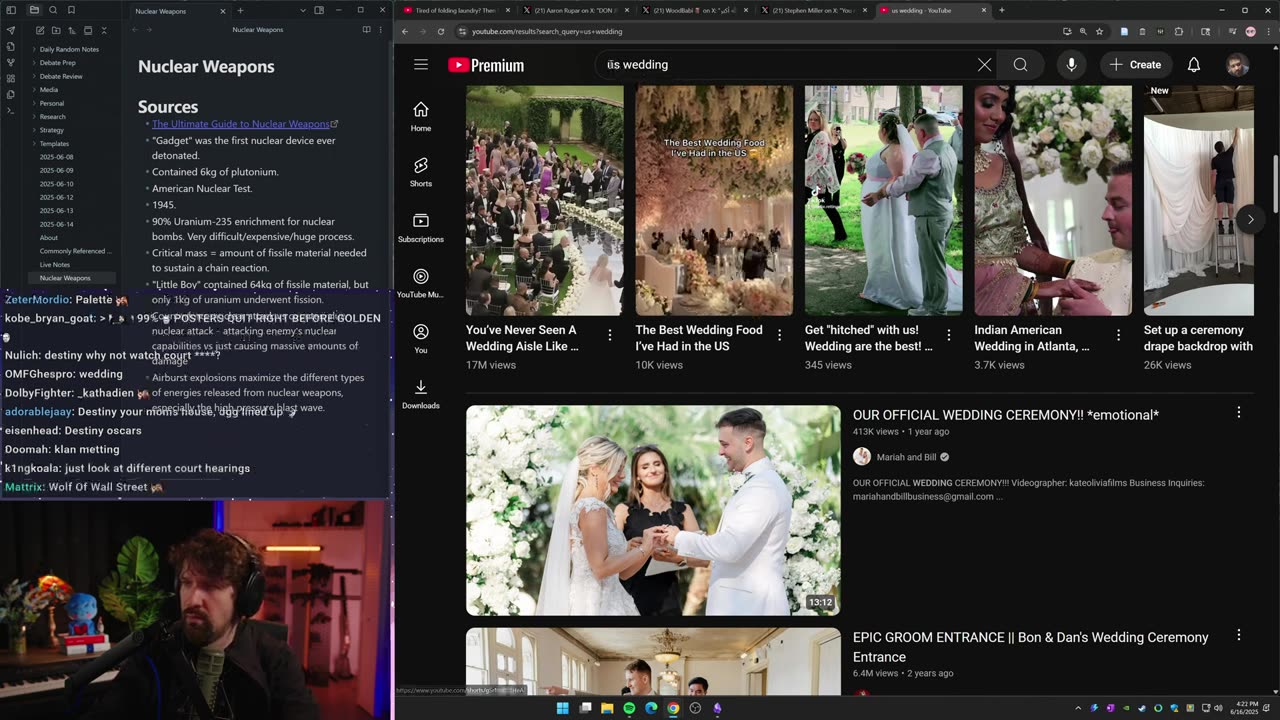Open the canvas icon in Obsidian ribbon
The image size is (1280, 720).
(x=11, y=78)
